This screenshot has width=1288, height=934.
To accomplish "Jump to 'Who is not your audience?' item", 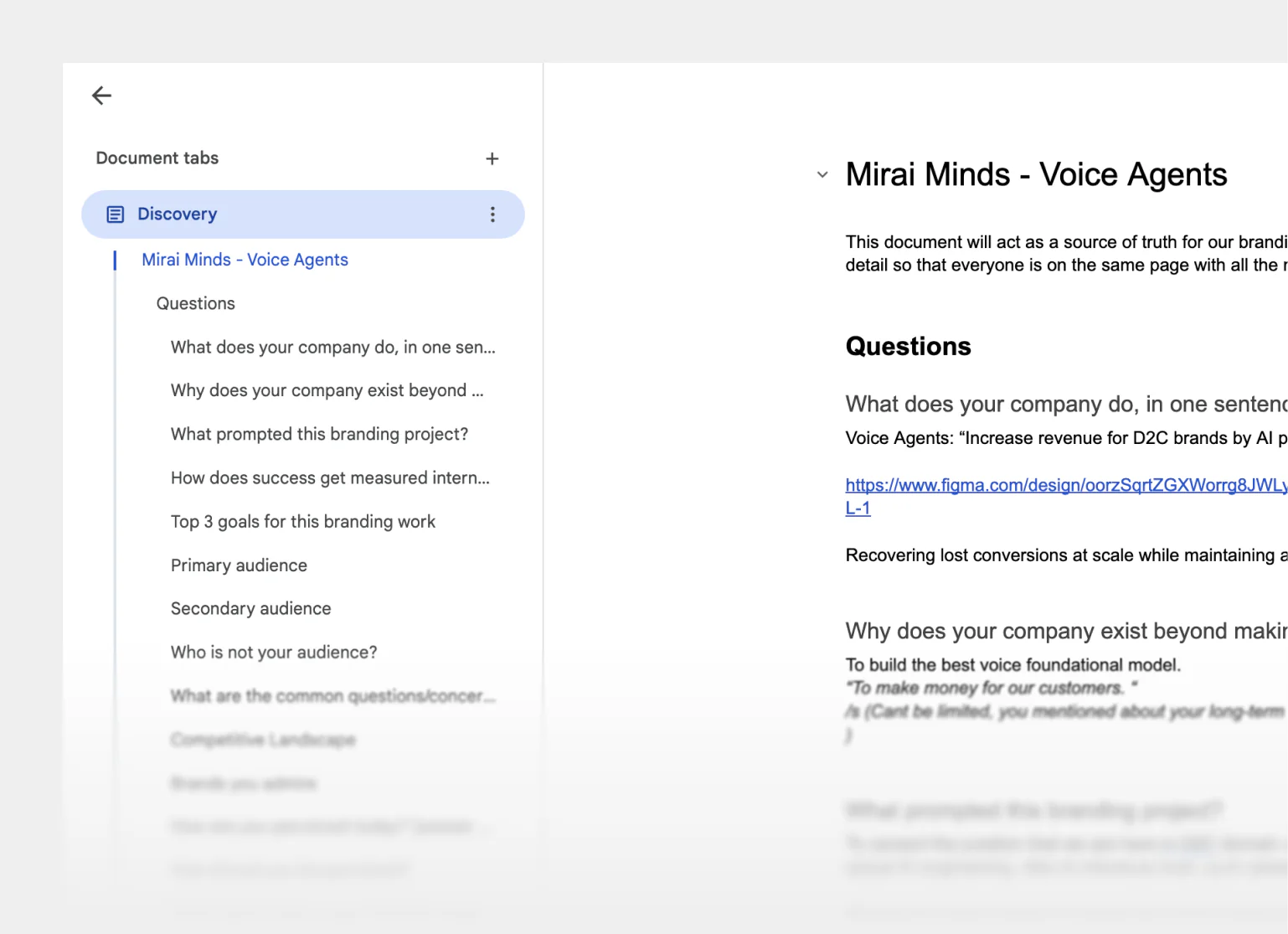I will coord(274,652).
